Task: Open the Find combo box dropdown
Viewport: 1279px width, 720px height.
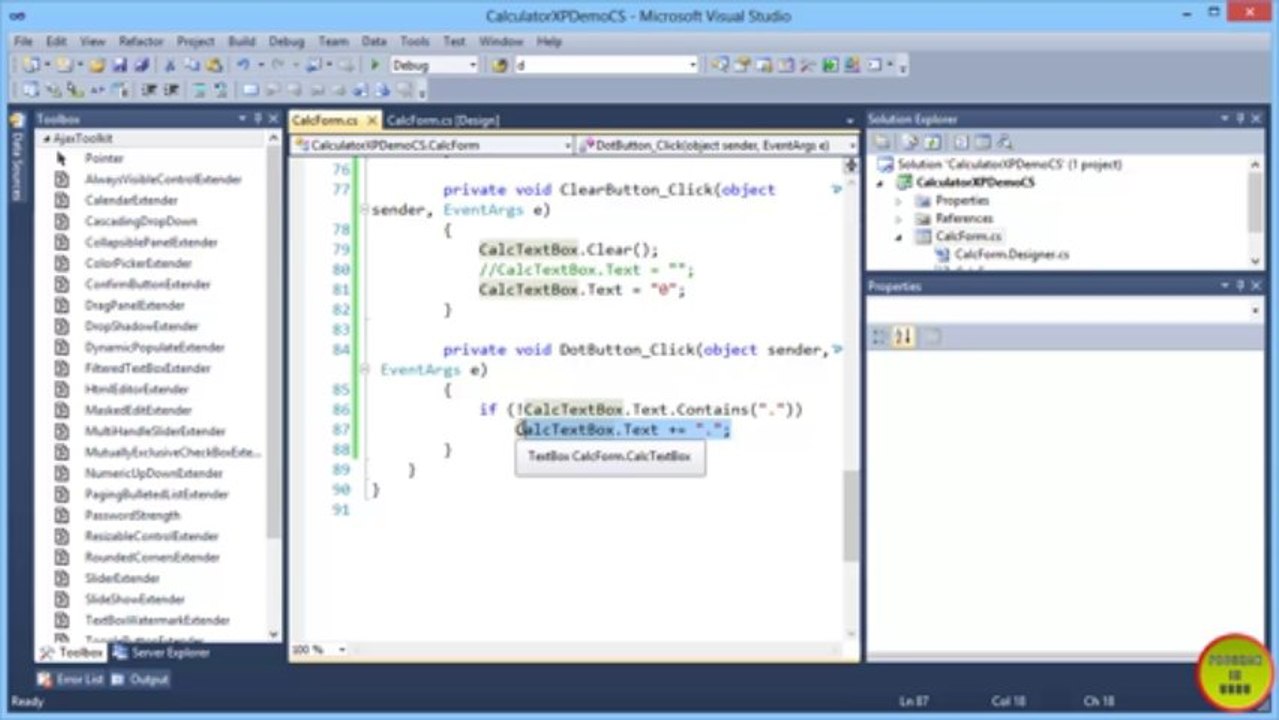Action: tap(692, 65)
